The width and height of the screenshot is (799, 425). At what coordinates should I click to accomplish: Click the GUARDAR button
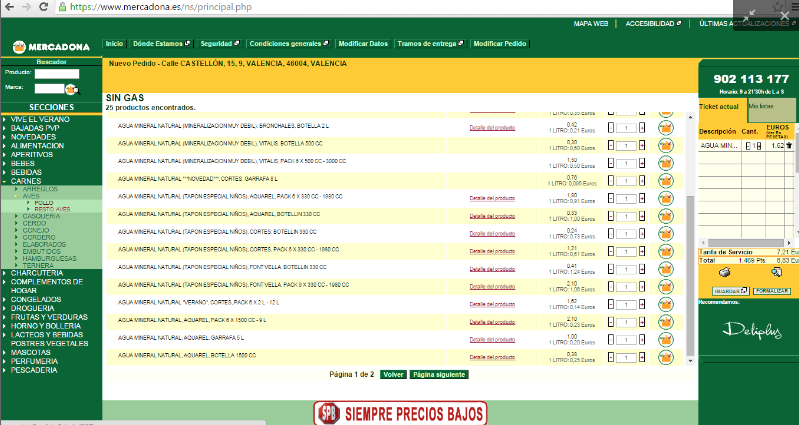coord(730,291)
